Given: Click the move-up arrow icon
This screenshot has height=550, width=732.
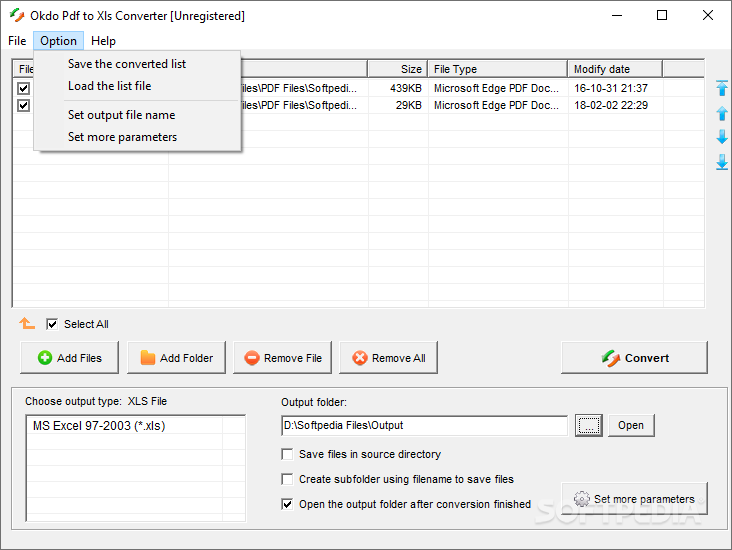Looking at the screenshot, I should pos(722,113).
